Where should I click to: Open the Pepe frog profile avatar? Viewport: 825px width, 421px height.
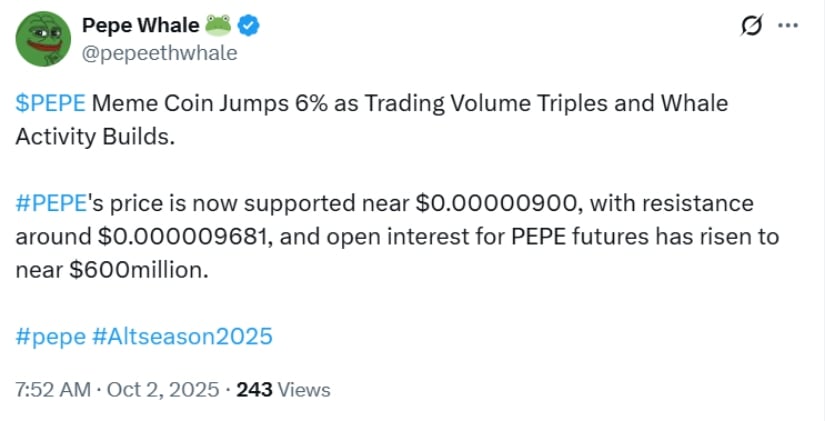[x=41, y=39]
